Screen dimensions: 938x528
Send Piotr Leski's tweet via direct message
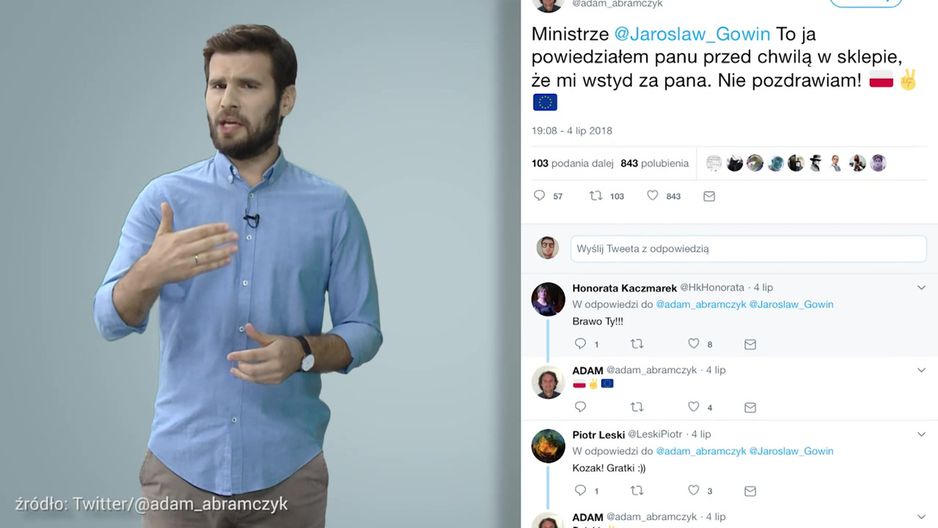tap(750, 491)
